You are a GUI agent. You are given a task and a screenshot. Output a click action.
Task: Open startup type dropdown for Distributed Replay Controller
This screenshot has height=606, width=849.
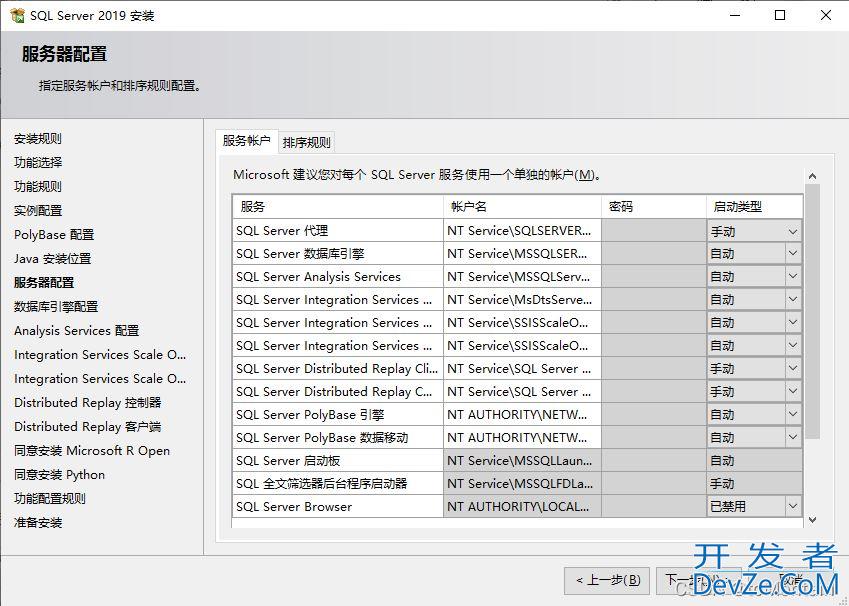tap(793, 392)
